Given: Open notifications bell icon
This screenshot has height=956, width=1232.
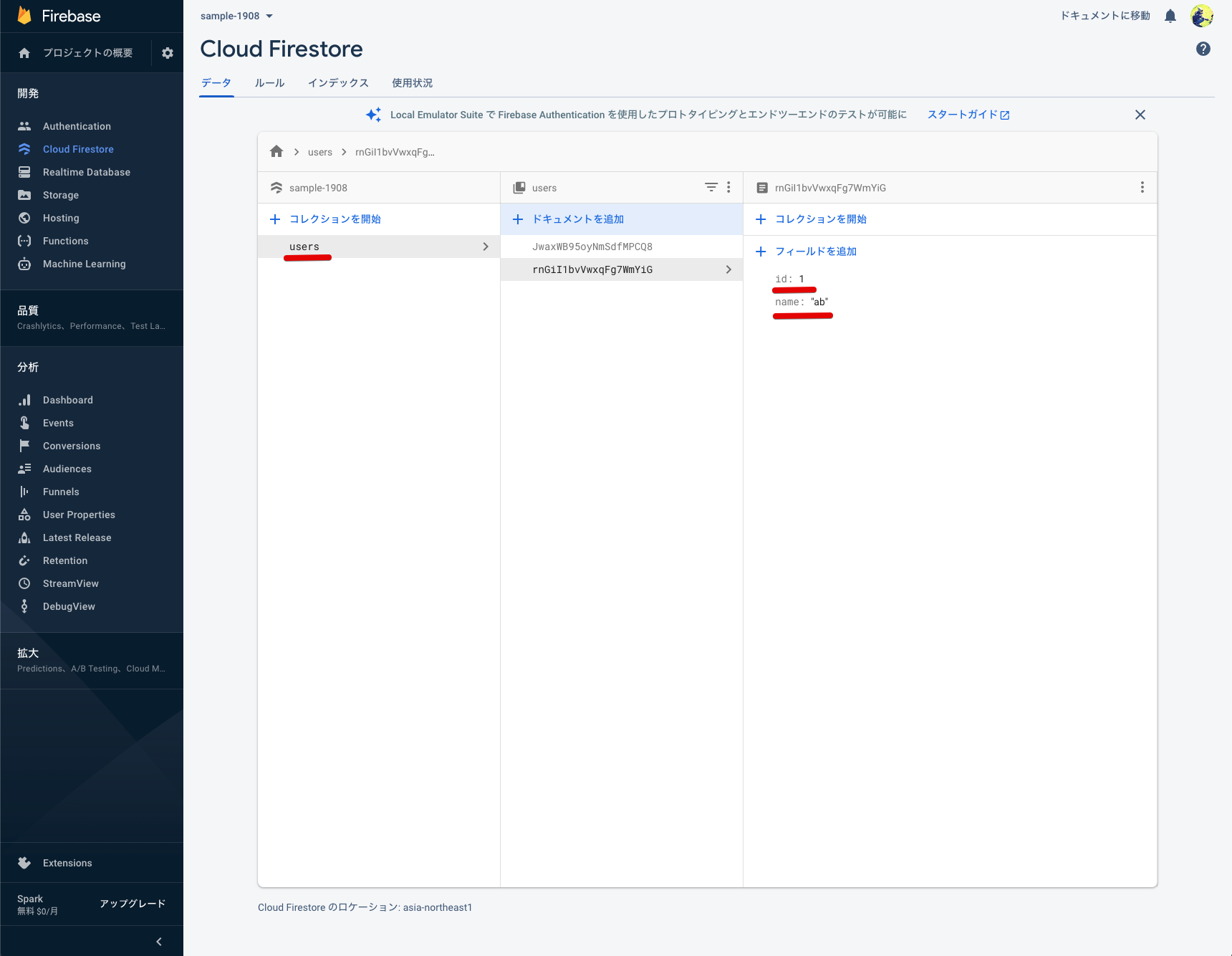Looking at the screenshot, I should pos(1170,16).
